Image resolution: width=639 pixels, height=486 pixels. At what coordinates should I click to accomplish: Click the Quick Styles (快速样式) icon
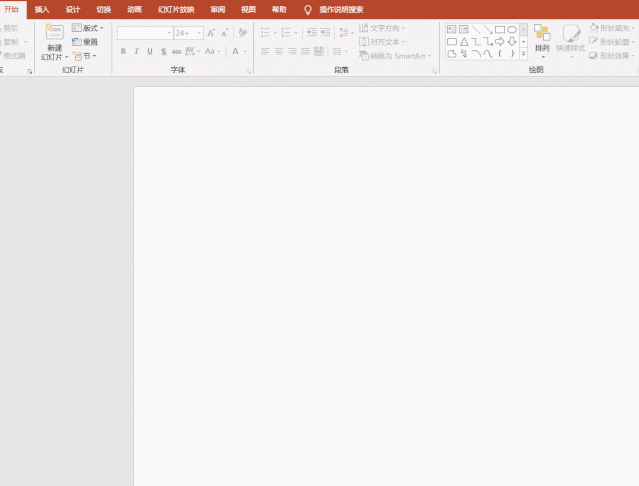(571, 34)
